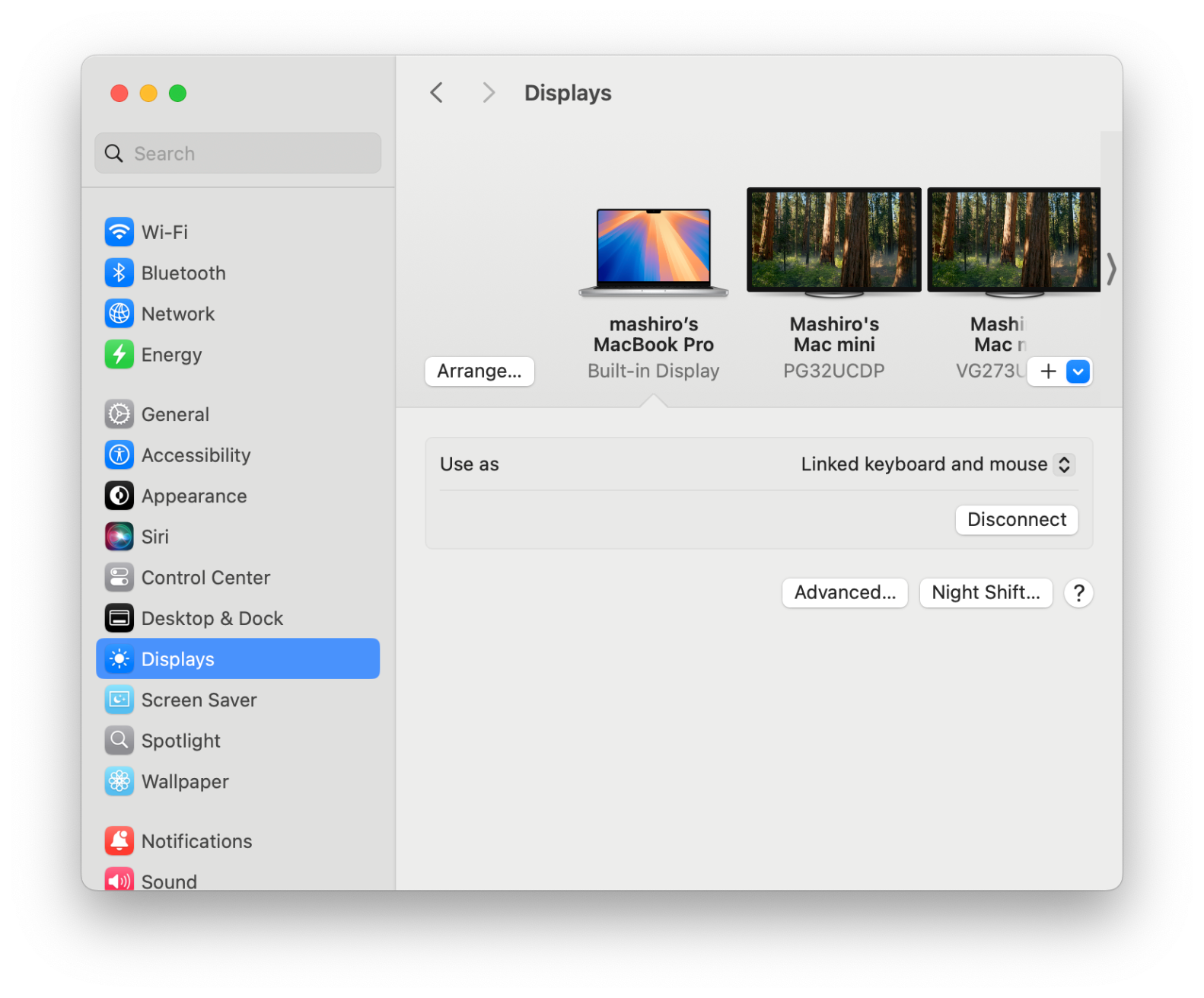Click the 'Use as' label
Viewport: 1204px width, 998px height.
click(x=470, y=464)
